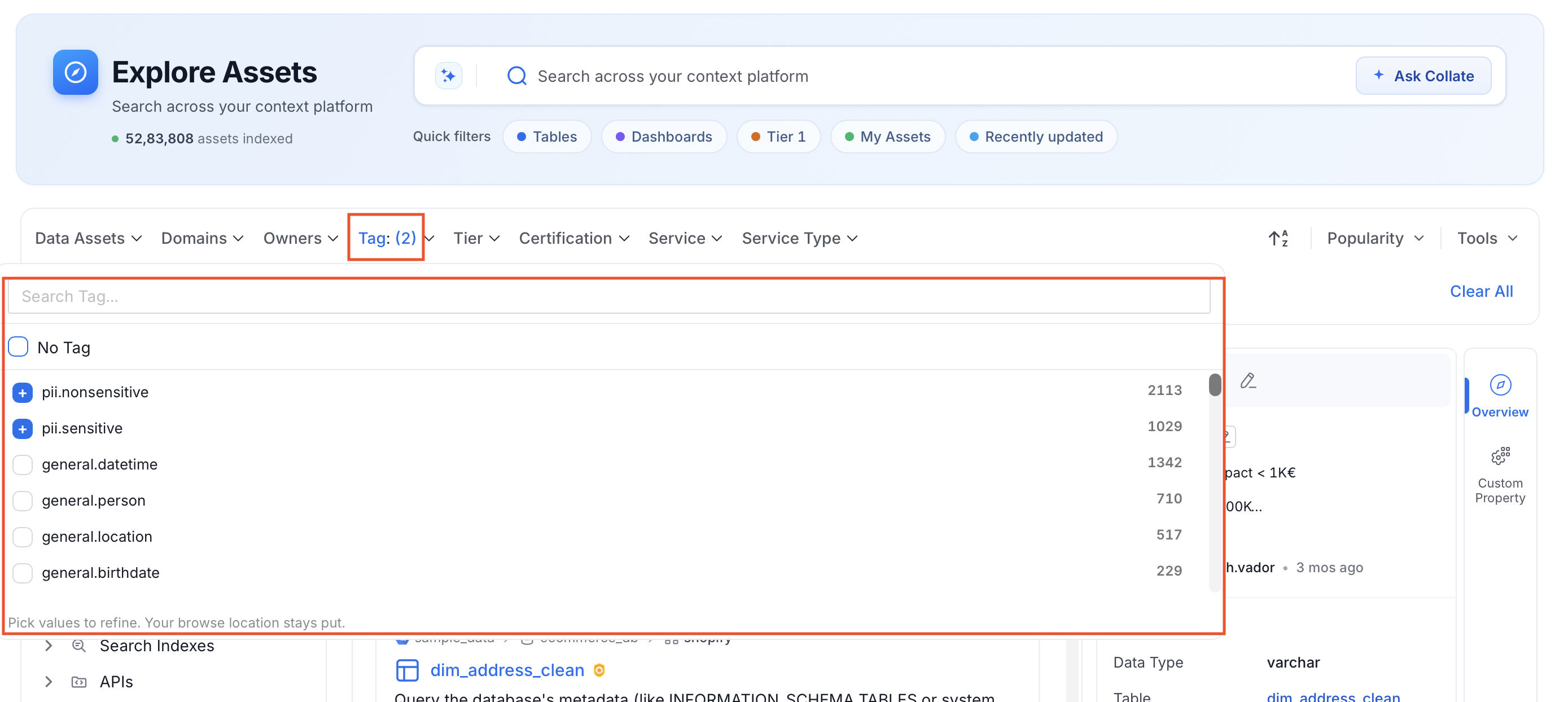This screenshot has height=702, width=1568.
Task: Click the AI sparkle search icon
Action: coord(449,76)
